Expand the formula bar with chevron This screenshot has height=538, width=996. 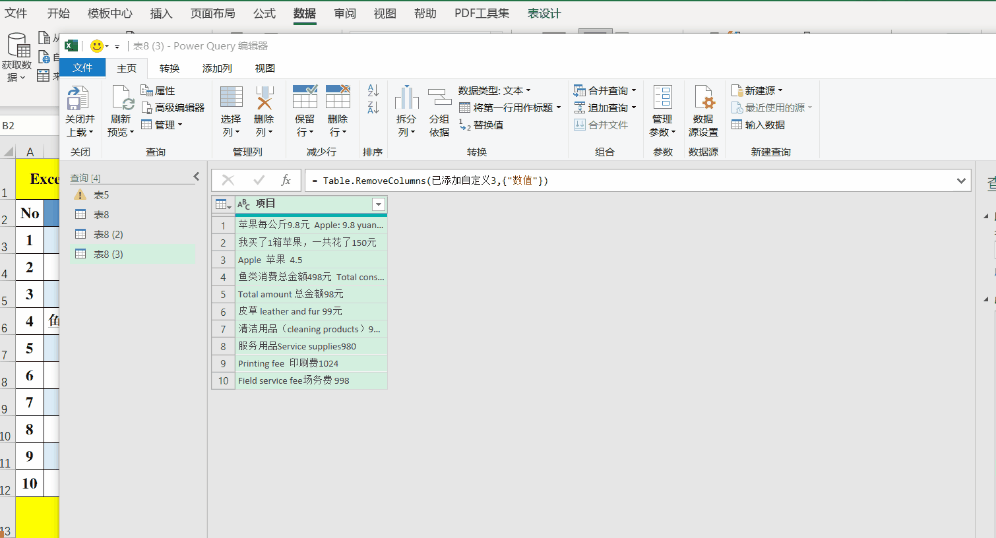961,180
